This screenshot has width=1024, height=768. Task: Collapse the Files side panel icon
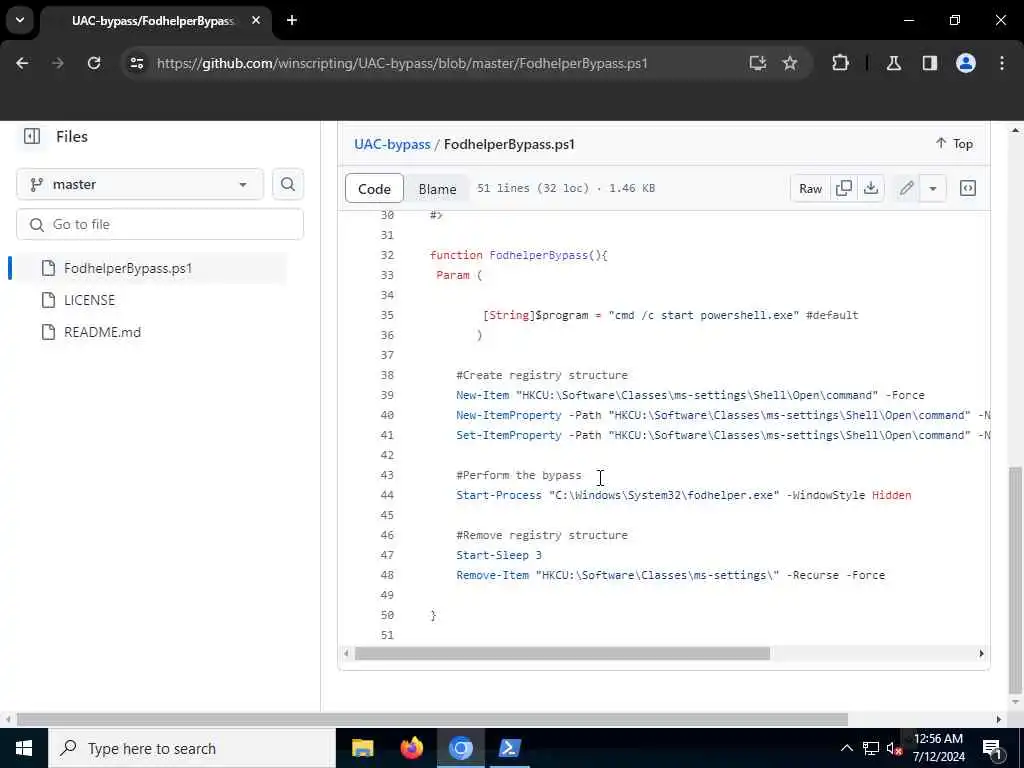[x=31, y=136]
